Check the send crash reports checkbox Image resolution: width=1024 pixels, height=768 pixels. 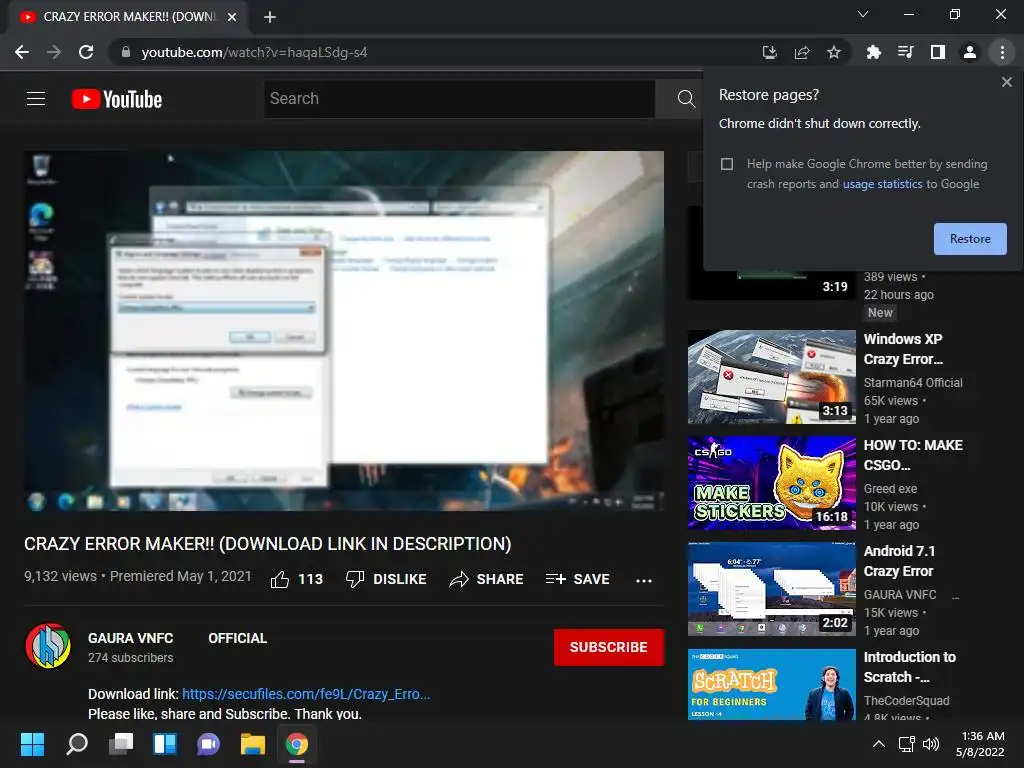(x=727, y=164)
